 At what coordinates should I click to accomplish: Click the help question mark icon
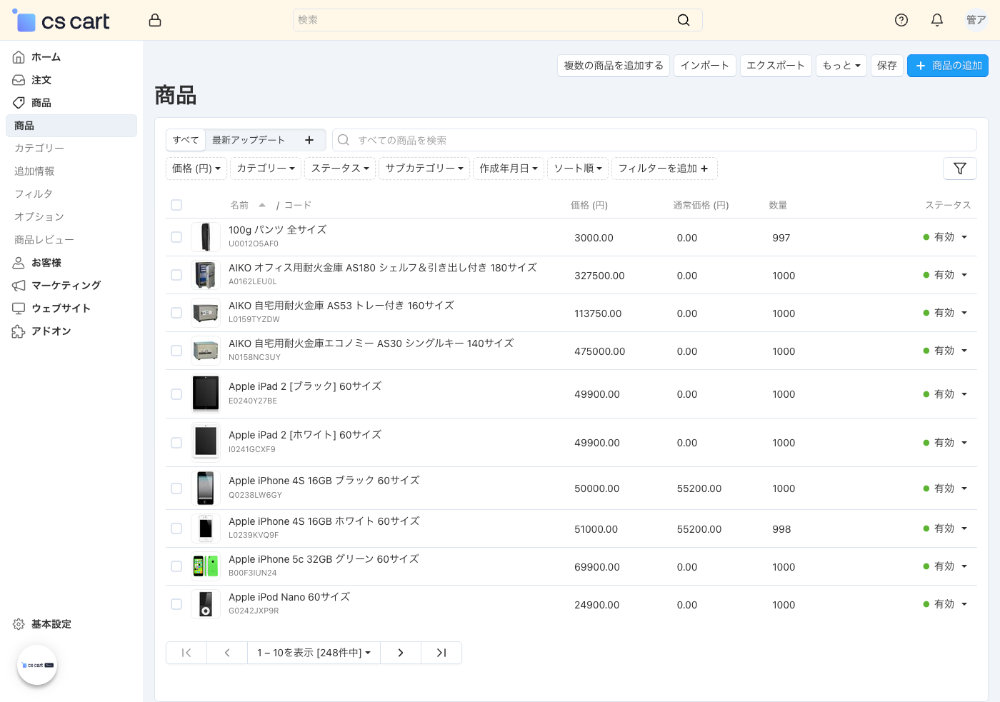click(x=900, y=19)
